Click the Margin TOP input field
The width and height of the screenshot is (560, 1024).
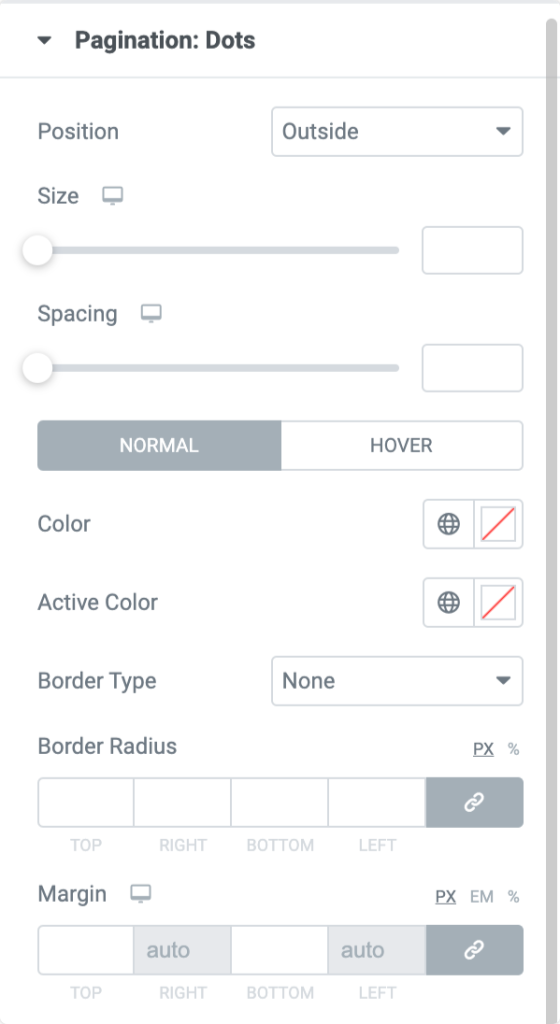[x=86, y=950]
